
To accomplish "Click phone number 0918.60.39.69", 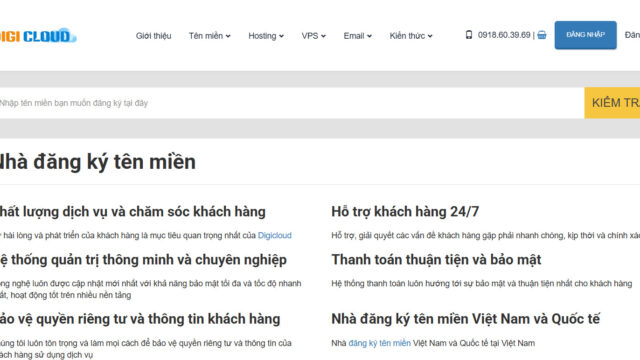I will point(504,35).
